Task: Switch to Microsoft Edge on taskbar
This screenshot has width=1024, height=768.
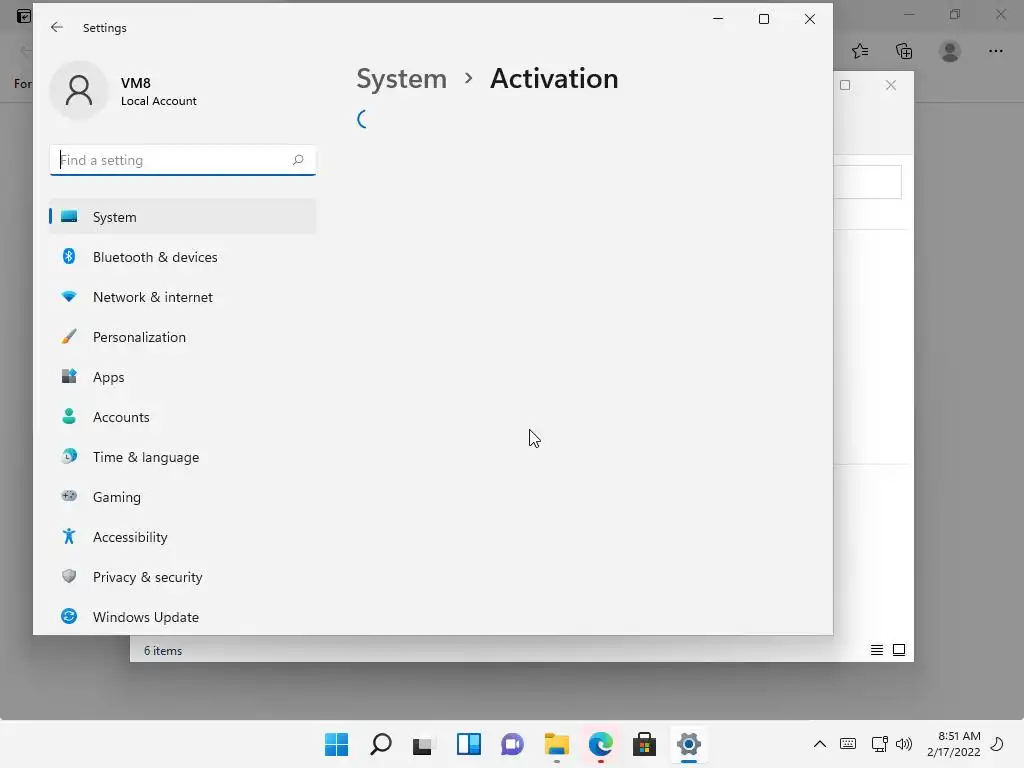Action: (x=601, y=744)
